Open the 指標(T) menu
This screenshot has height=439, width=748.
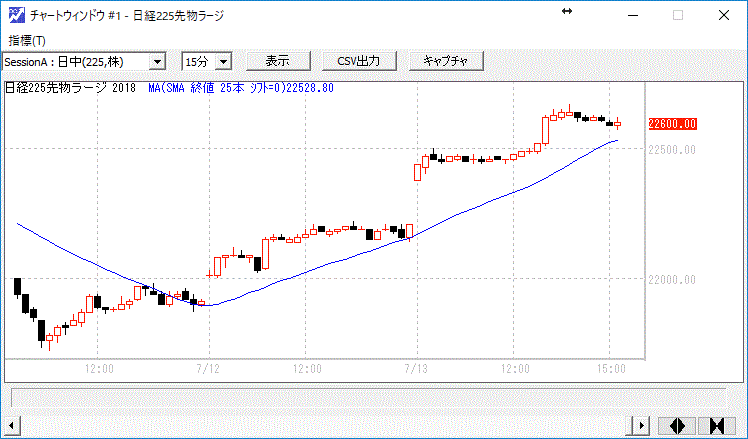pyautogui.click(x=27, y=41)
